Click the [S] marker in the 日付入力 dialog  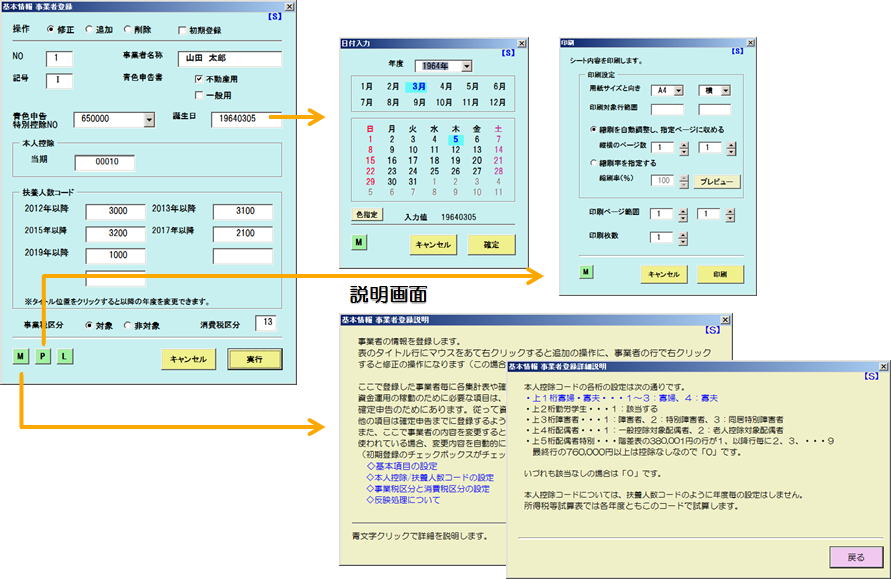pos(508,52)
